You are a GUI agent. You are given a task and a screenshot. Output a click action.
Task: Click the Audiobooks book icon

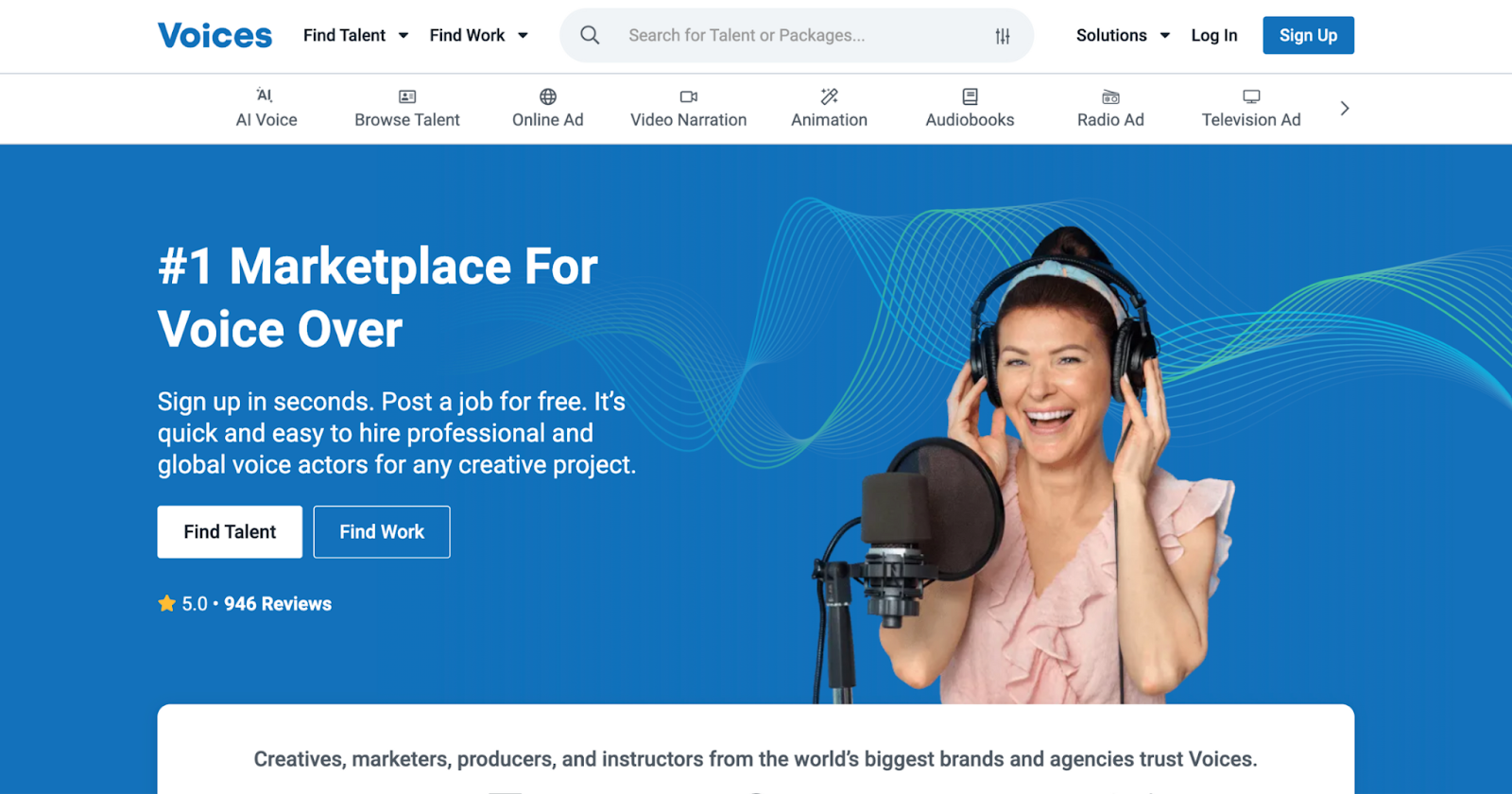tap(971, 96)
